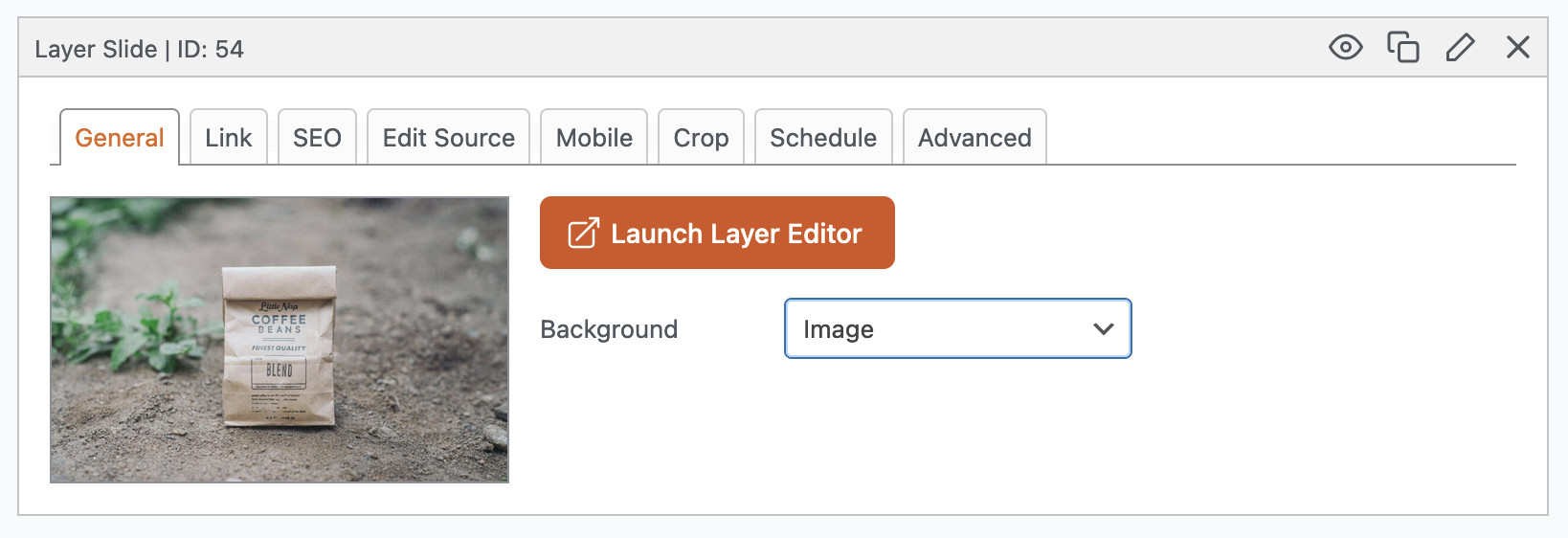Switch to the General tab
1568x538 pixels.
click(120, 138)
